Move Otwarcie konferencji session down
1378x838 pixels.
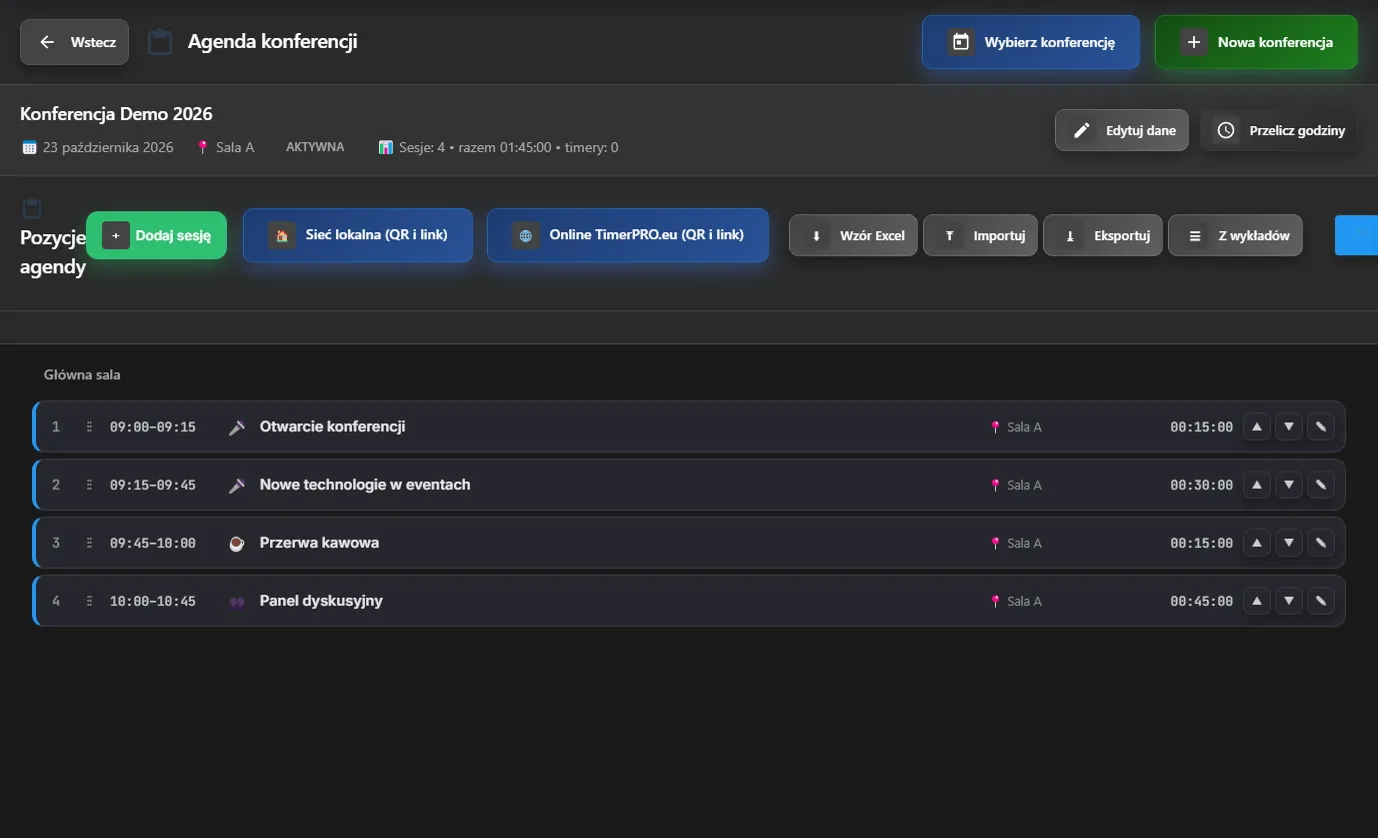coord(1289,427)
